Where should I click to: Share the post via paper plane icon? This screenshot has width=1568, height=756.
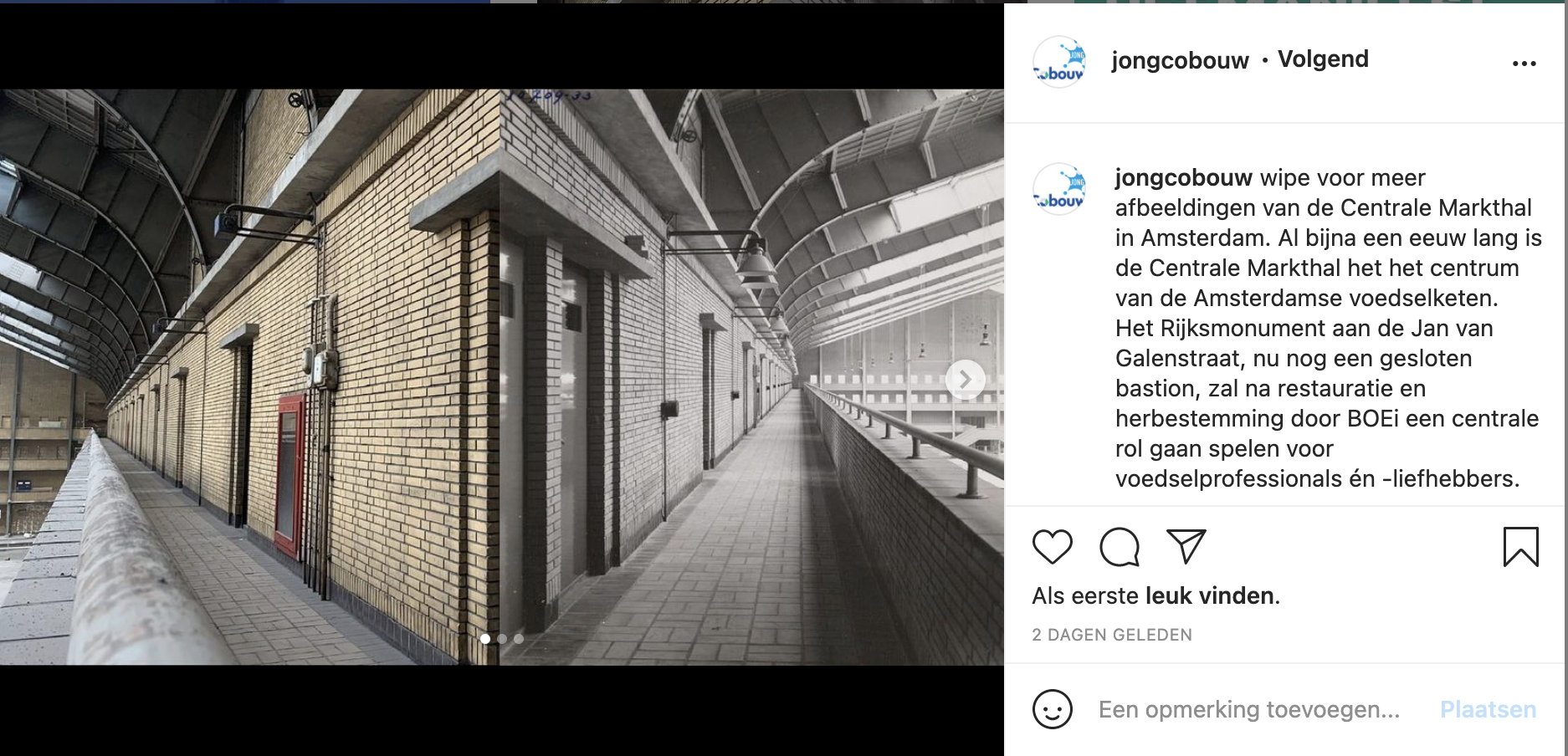pos(1186,547)
